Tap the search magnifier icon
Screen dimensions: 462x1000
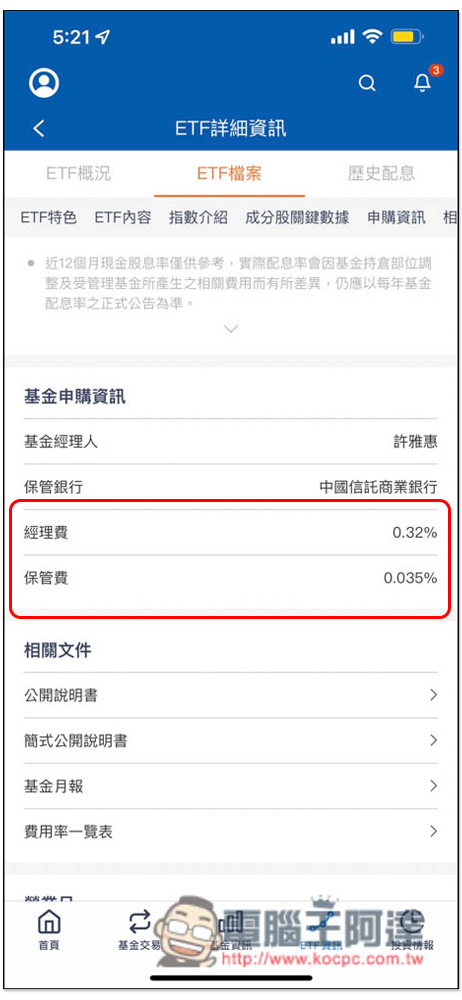coord(367,83)
